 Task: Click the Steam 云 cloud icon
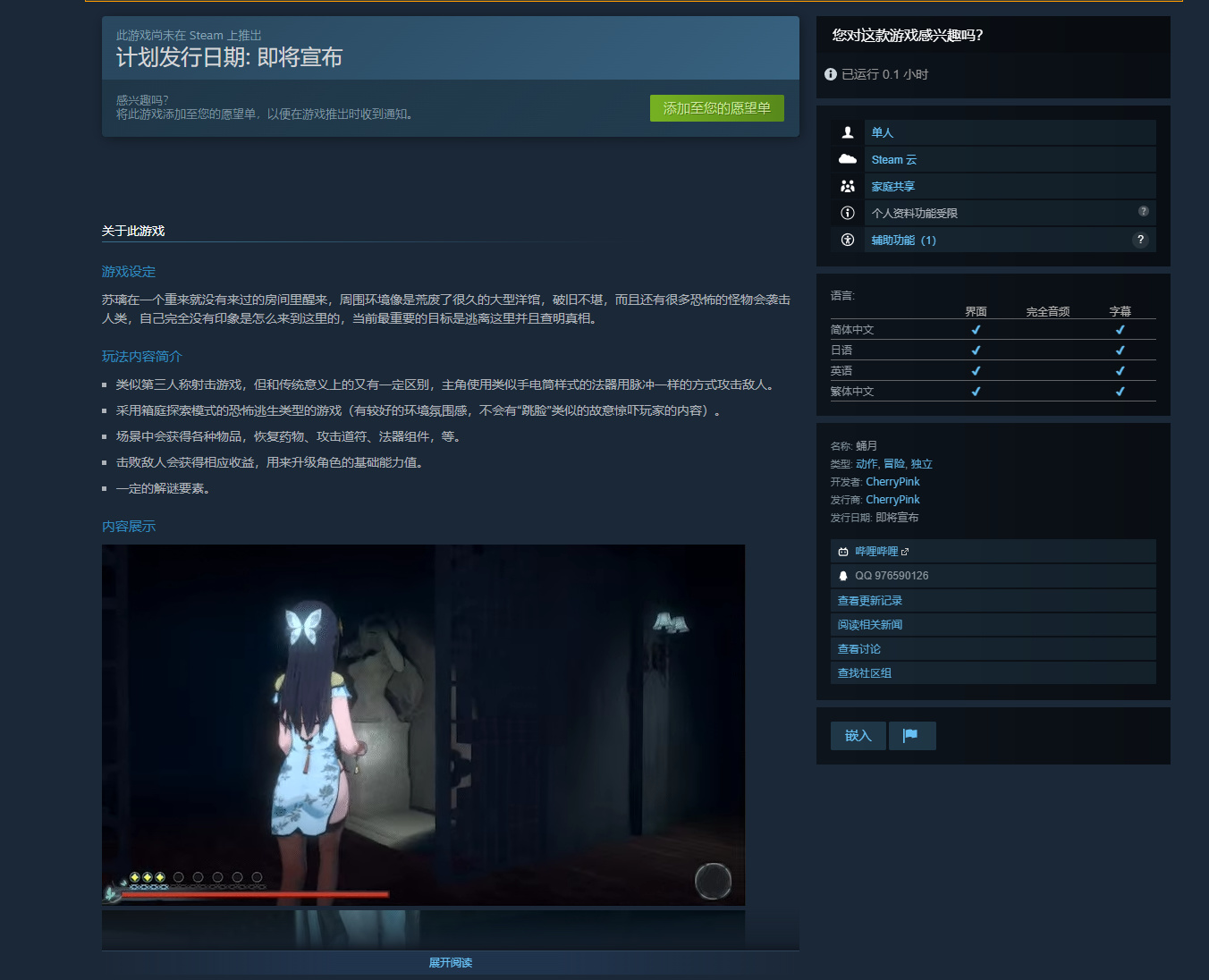(847, 159)
